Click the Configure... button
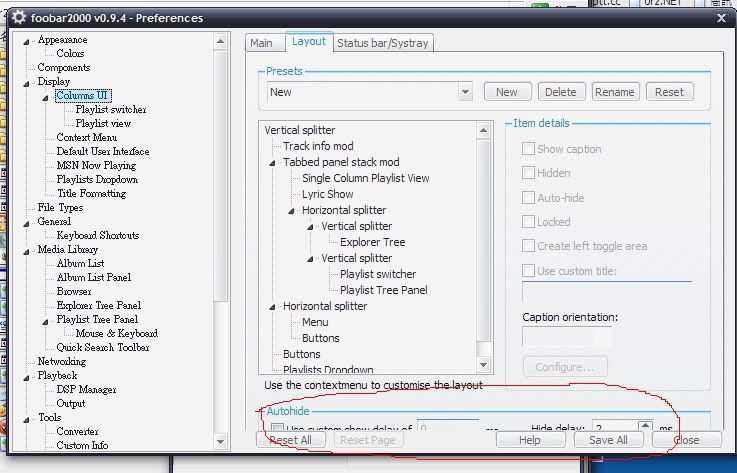 point(565,367)
